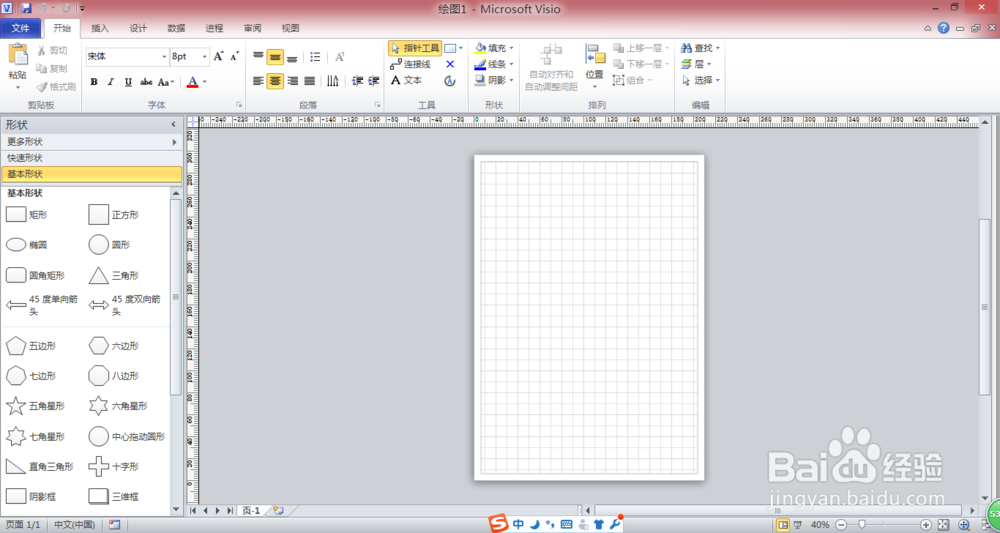This screenshot has height=533, width=1000.
Task: Click the Sogou soft keyboard icon
Action: point(566,525)
